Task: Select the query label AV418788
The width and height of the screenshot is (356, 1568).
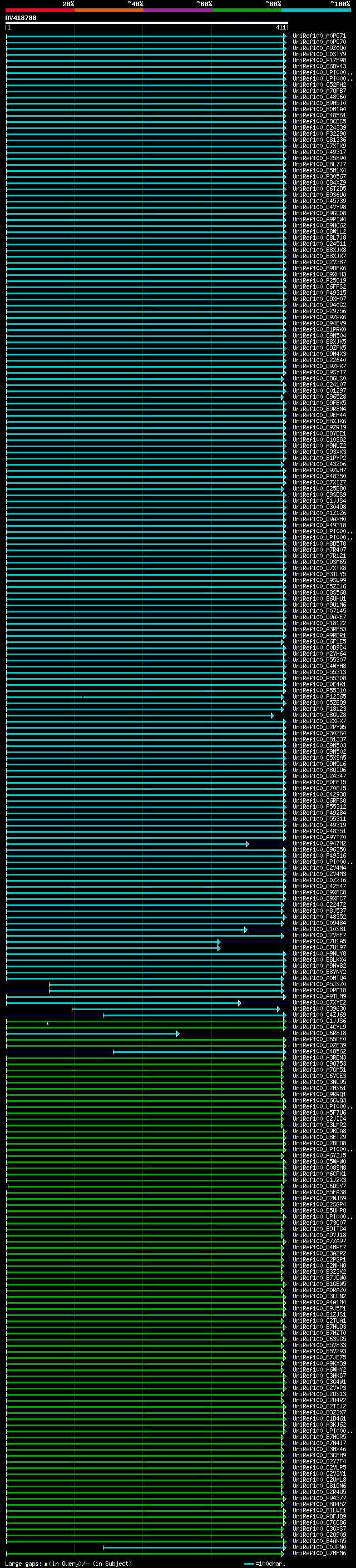Action: [21, 18]
